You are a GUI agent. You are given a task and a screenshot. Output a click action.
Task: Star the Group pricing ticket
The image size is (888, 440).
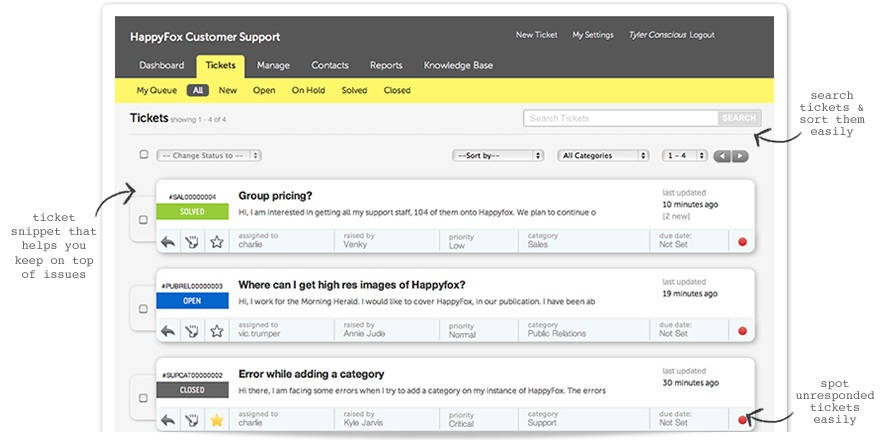(216, 241)
